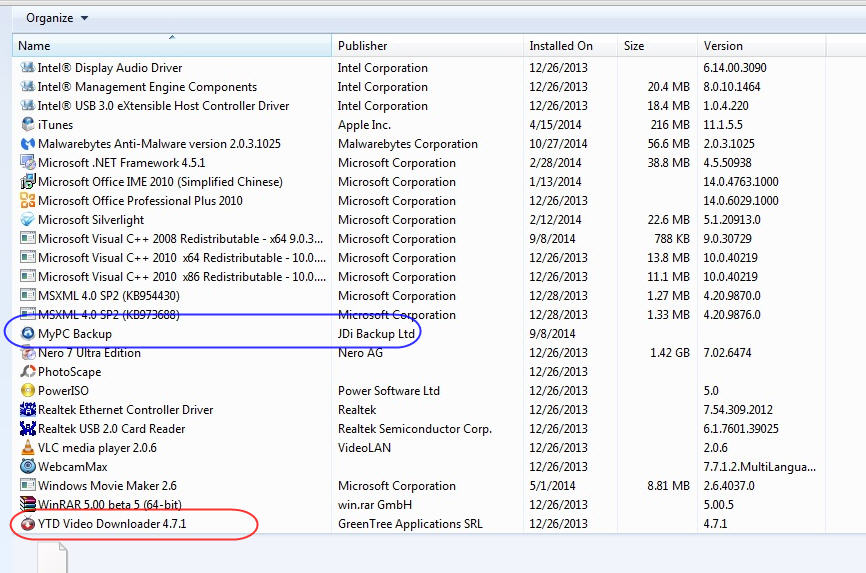866x573 pixels.
Task: Click the "Realtek Semiconductor Corp." publisher
Action: point(415,429)
